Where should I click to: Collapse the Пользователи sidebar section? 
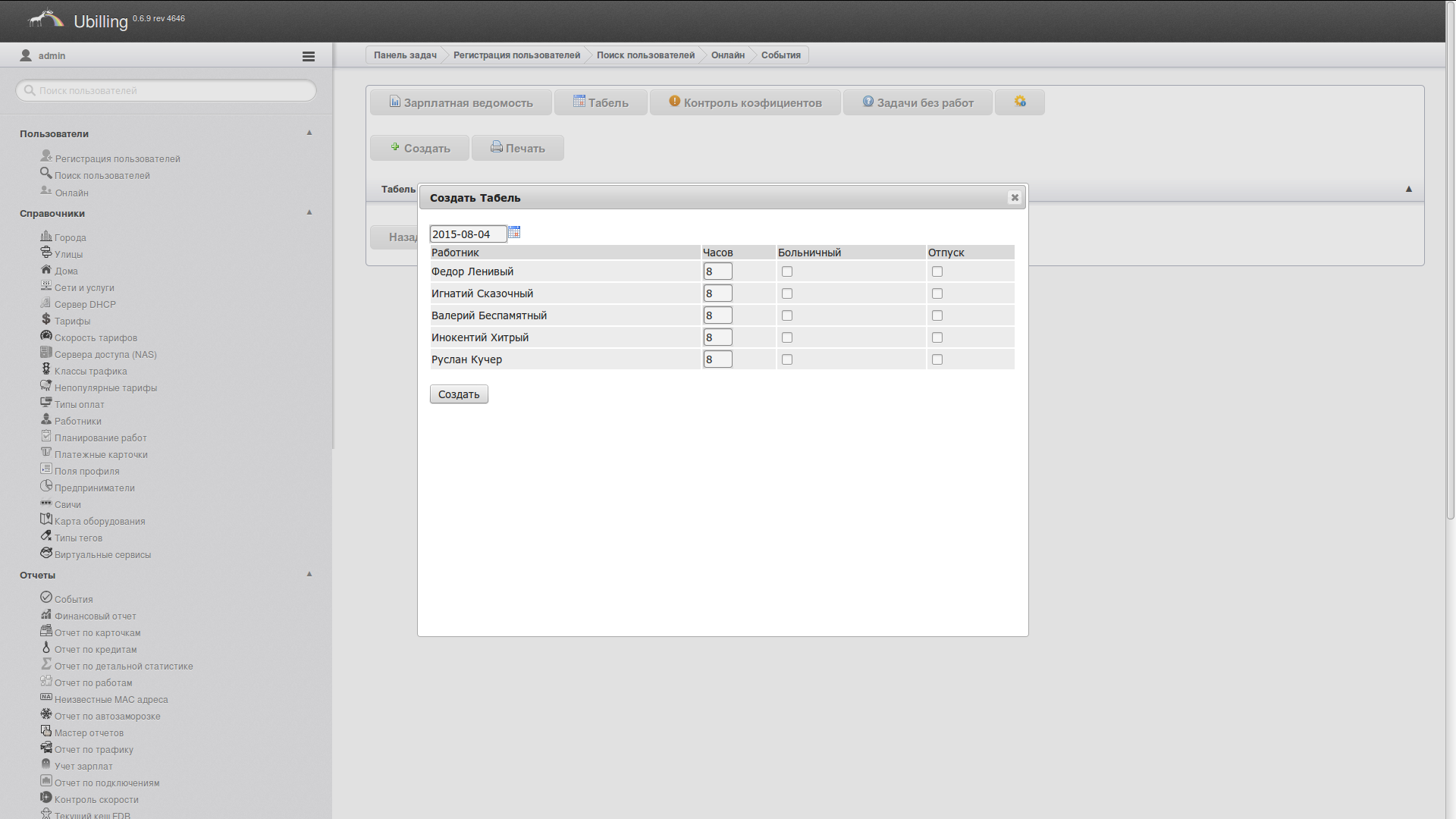point(309,133)
